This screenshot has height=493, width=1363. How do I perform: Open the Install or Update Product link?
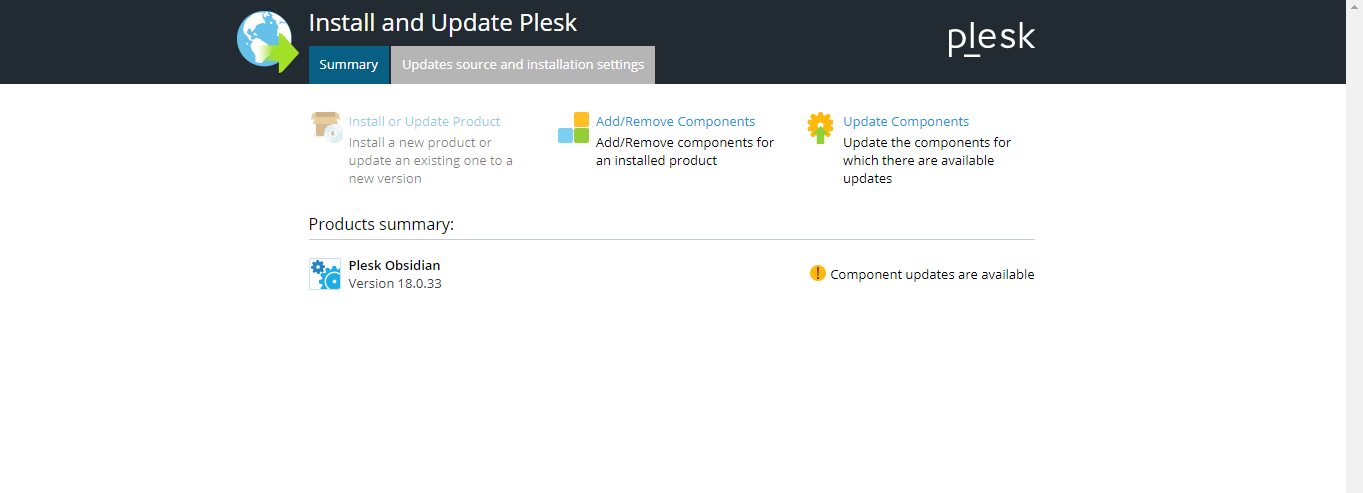[x=424, y=121]
